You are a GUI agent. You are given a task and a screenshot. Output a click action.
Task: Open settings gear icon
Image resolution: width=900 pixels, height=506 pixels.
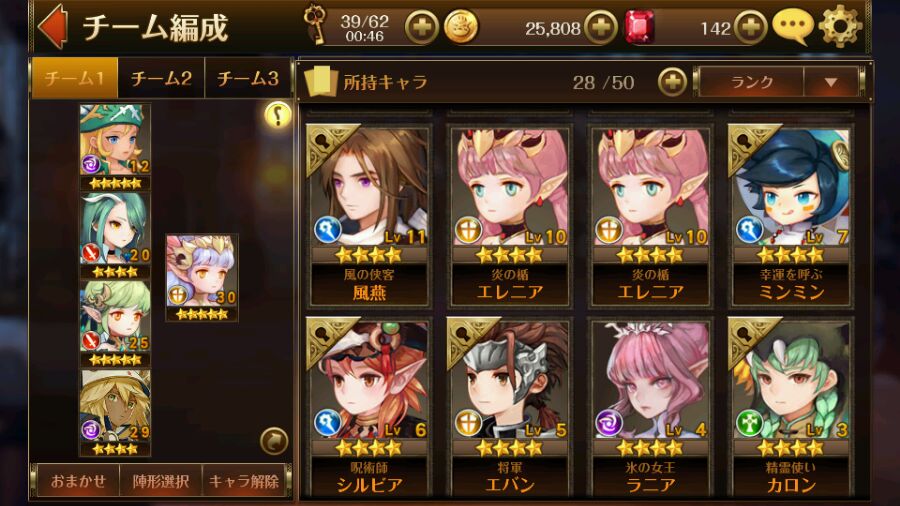(x=840, y=26)
